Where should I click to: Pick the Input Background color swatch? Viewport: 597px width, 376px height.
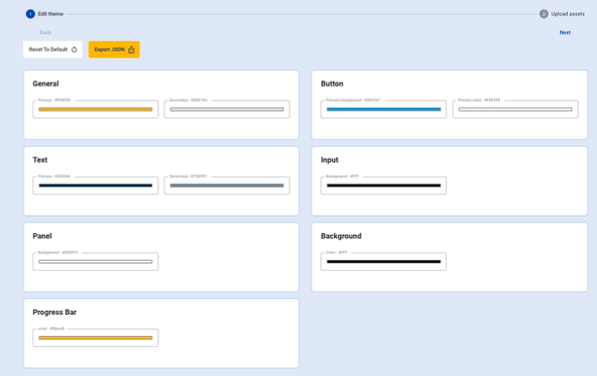383,186
